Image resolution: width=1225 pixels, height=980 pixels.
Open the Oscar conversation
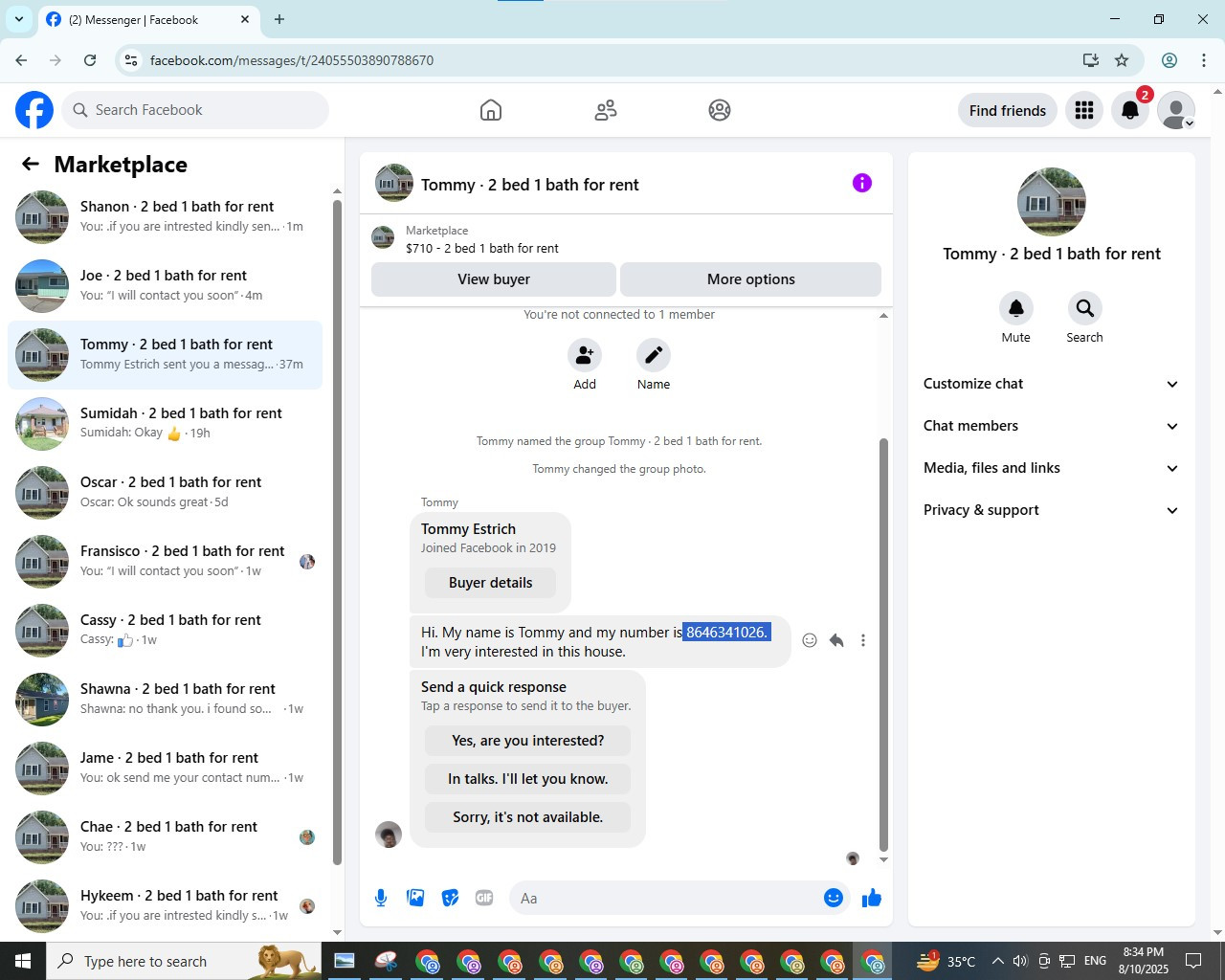165,493
